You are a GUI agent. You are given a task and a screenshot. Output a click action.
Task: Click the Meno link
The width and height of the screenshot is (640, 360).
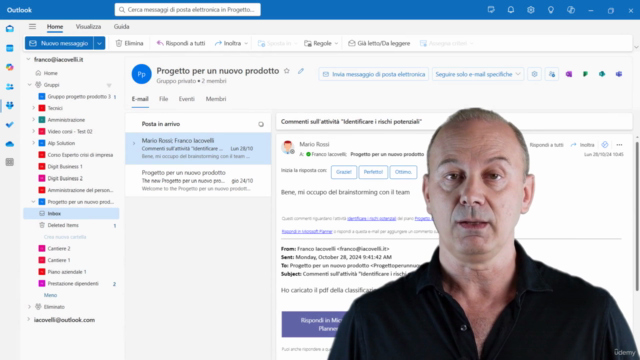[x=50, y=295]
